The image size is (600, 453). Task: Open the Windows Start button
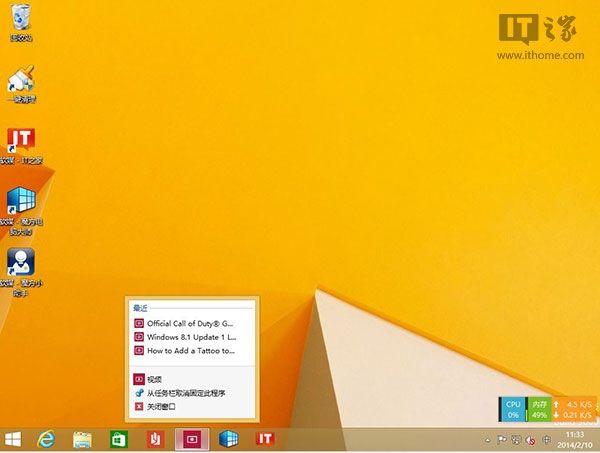tap(13, 439)
